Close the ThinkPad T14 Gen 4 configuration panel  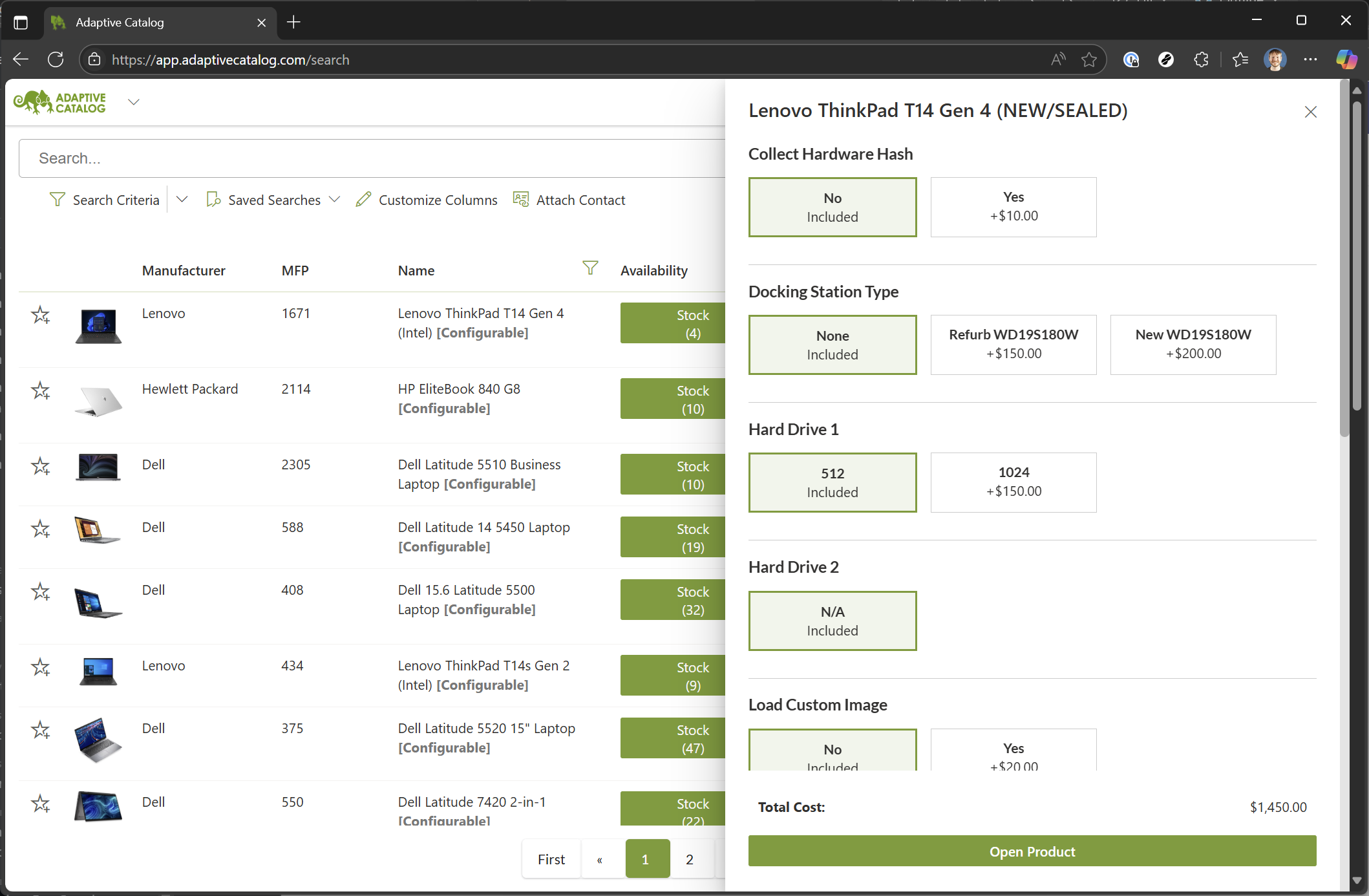click(x=1311, y=112)
